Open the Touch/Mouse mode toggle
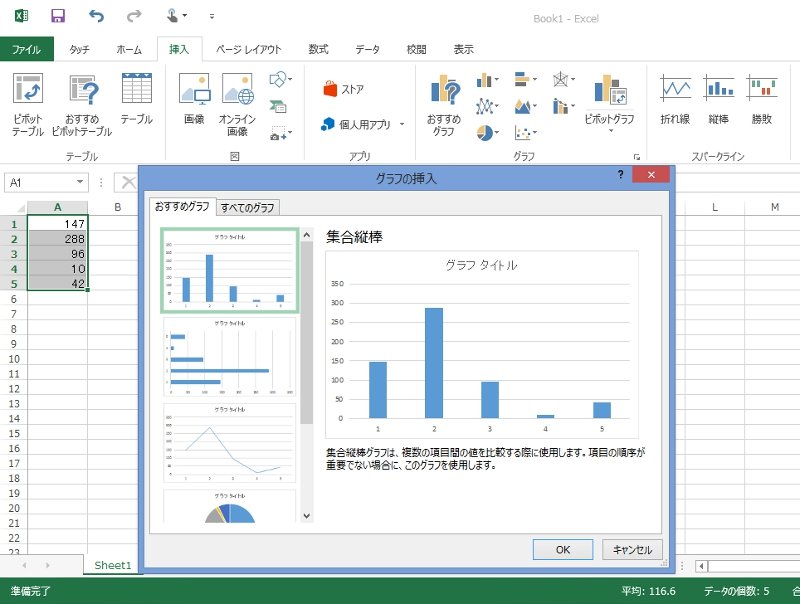This screenshot has width=800, height=604. click(176, 16)
